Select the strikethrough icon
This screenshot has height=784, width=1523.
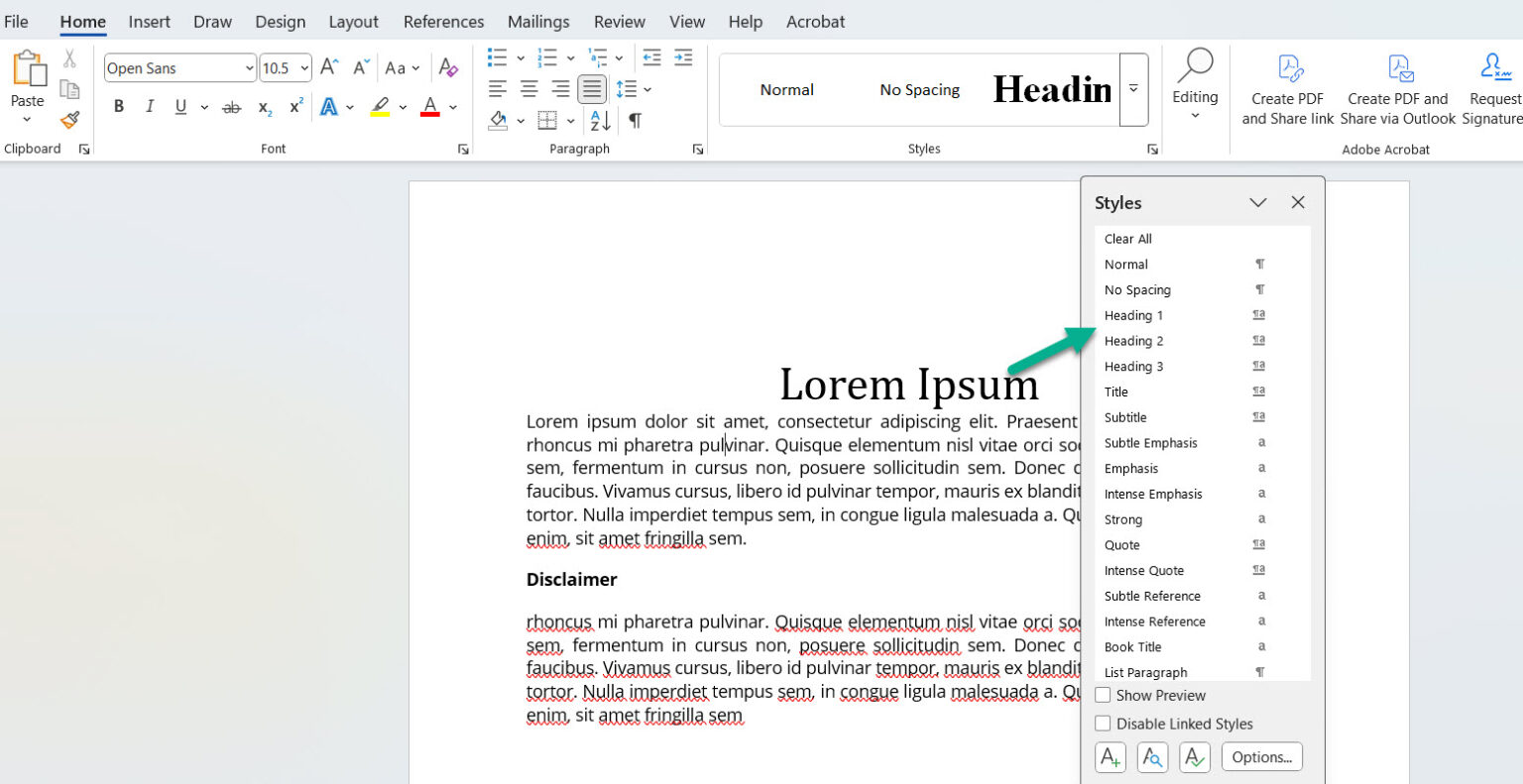231,107
